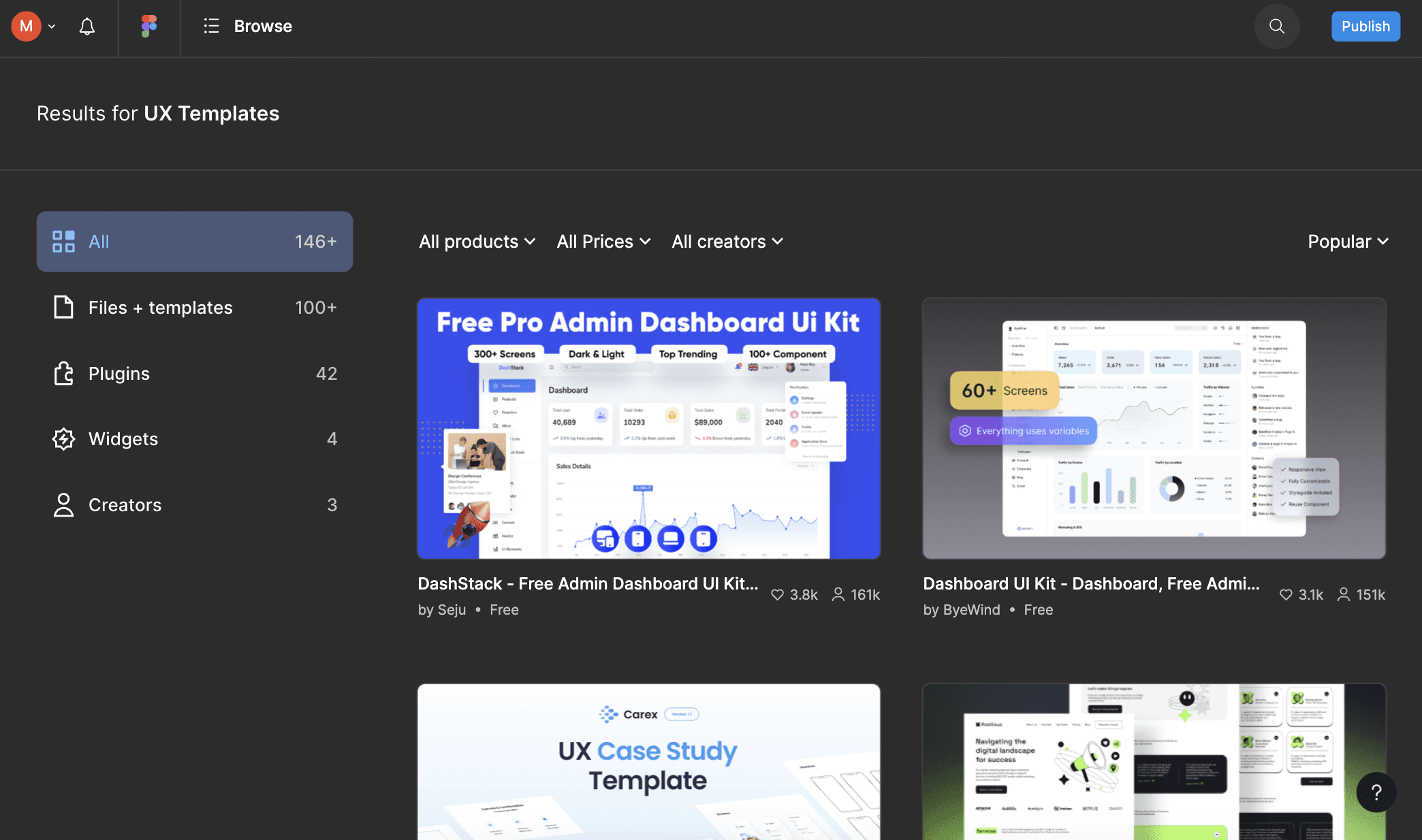Expand account menu chevron beside avatar
The image size is (1422, 840).
52,27
